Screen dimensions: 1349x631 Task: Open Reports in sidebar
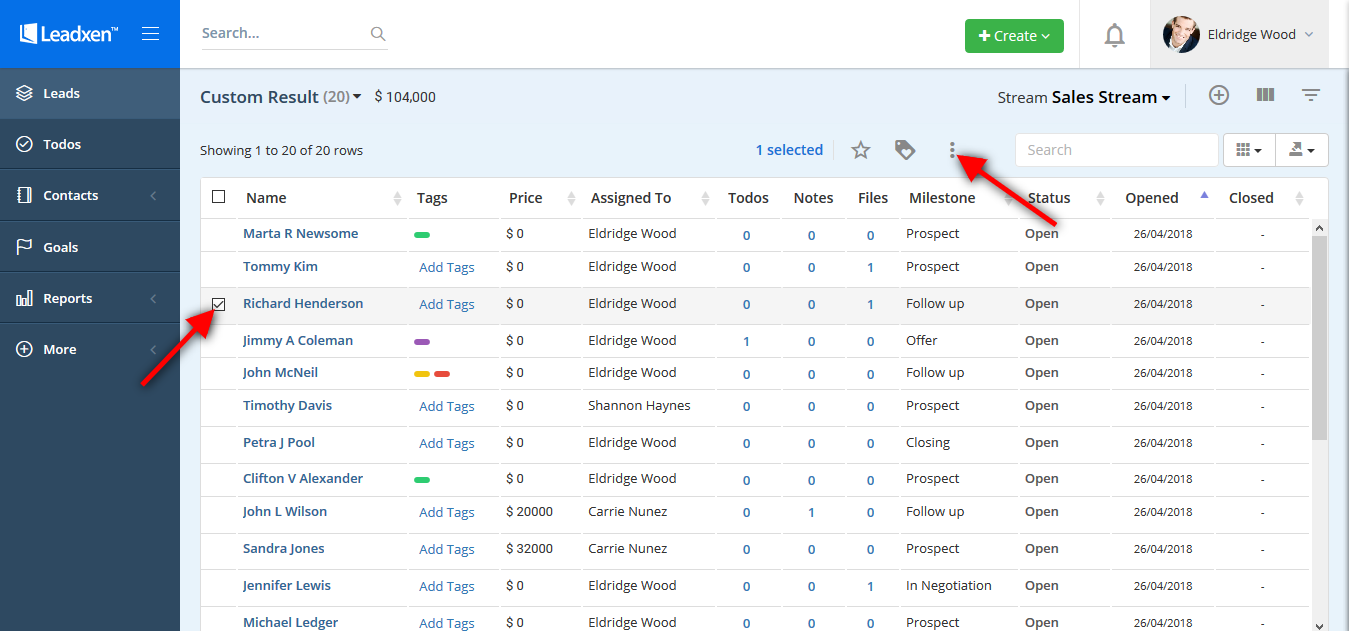tap(90, 298)
